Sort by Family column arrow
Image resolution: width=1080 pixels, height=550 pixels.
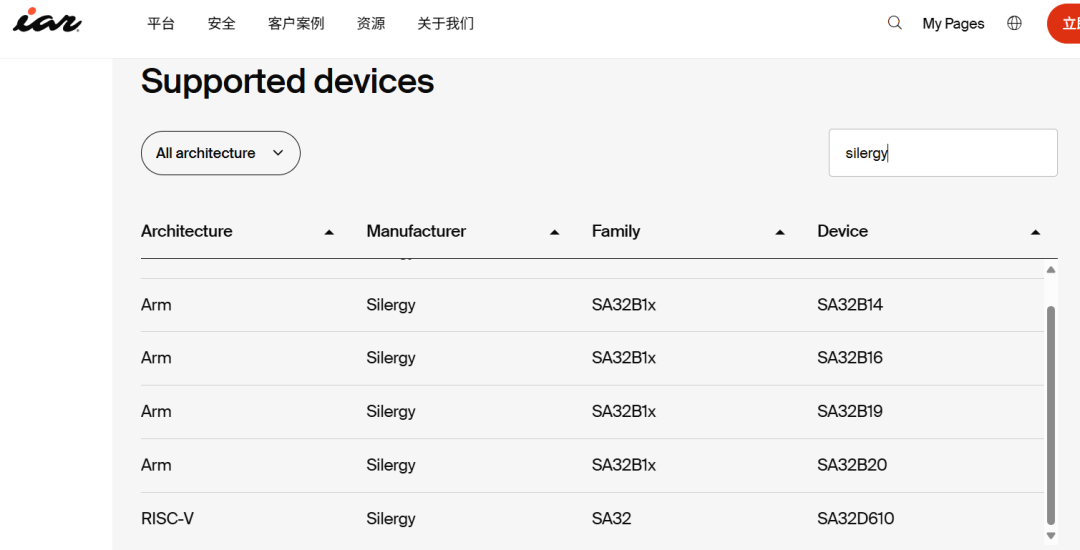point(780,232)
